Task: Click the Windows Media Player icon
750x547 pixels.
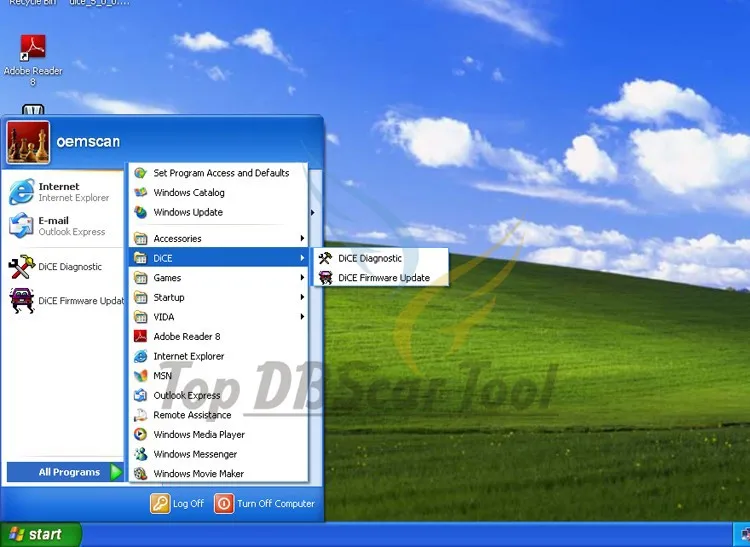Action: (x=140, y=434)
